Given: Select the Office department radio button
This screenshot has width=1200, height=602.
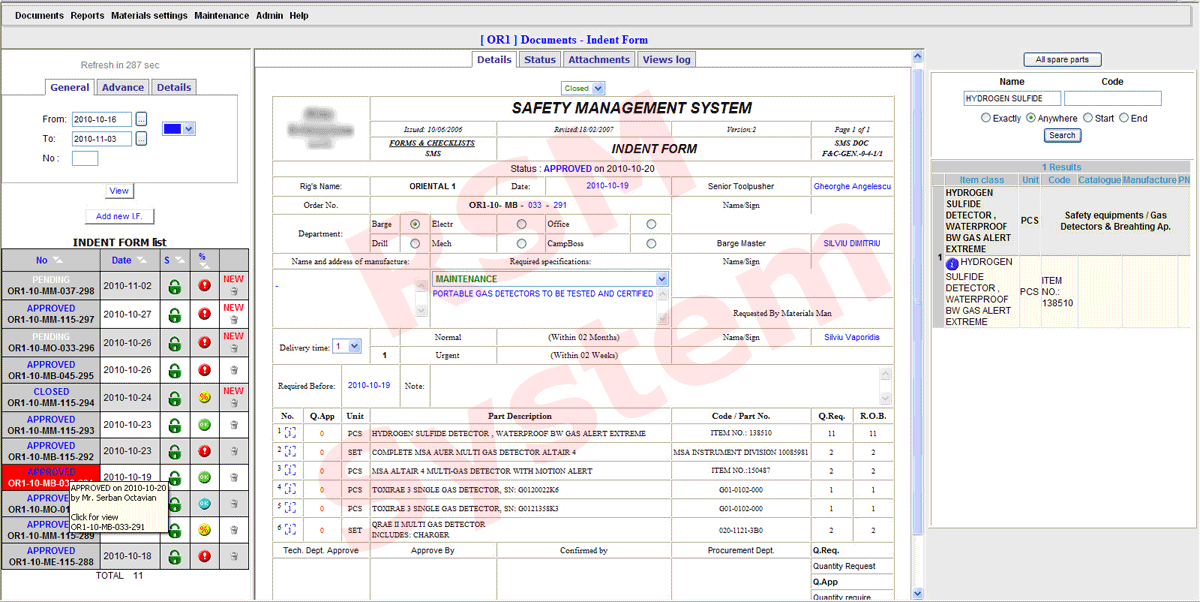Looking at the screenshot, I should tap(652, 224).
